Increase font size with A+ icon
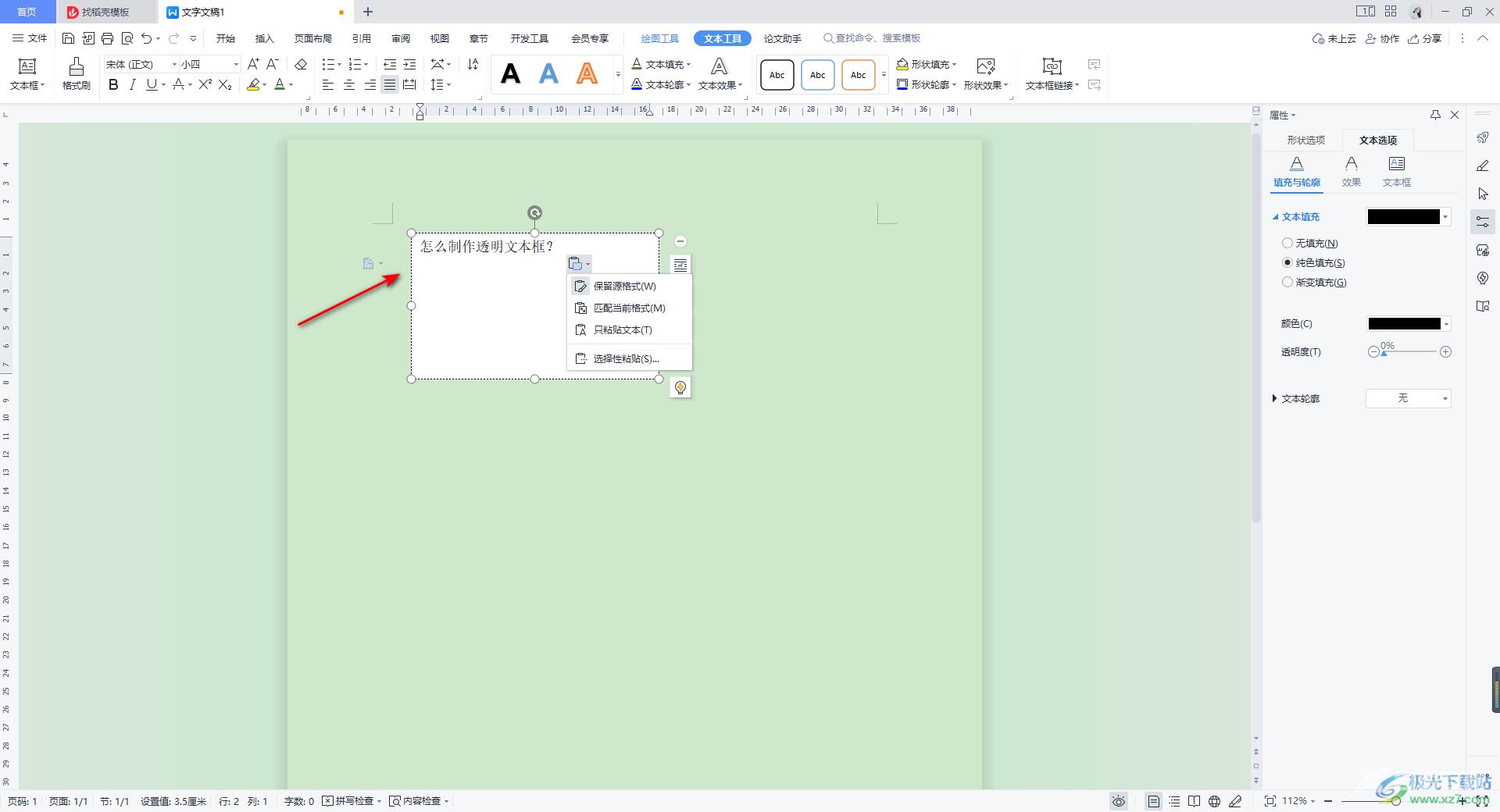 click(x=253, y=64)
